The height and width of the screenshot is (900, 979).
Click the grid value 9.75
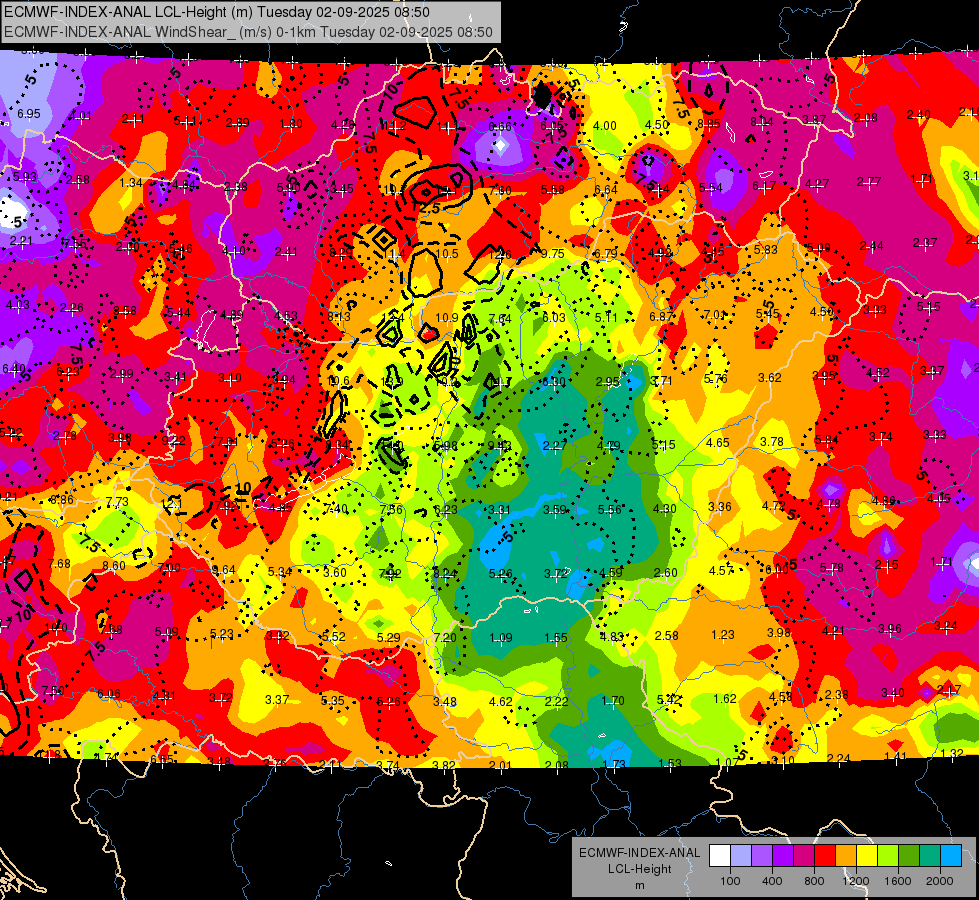point(553,254)
